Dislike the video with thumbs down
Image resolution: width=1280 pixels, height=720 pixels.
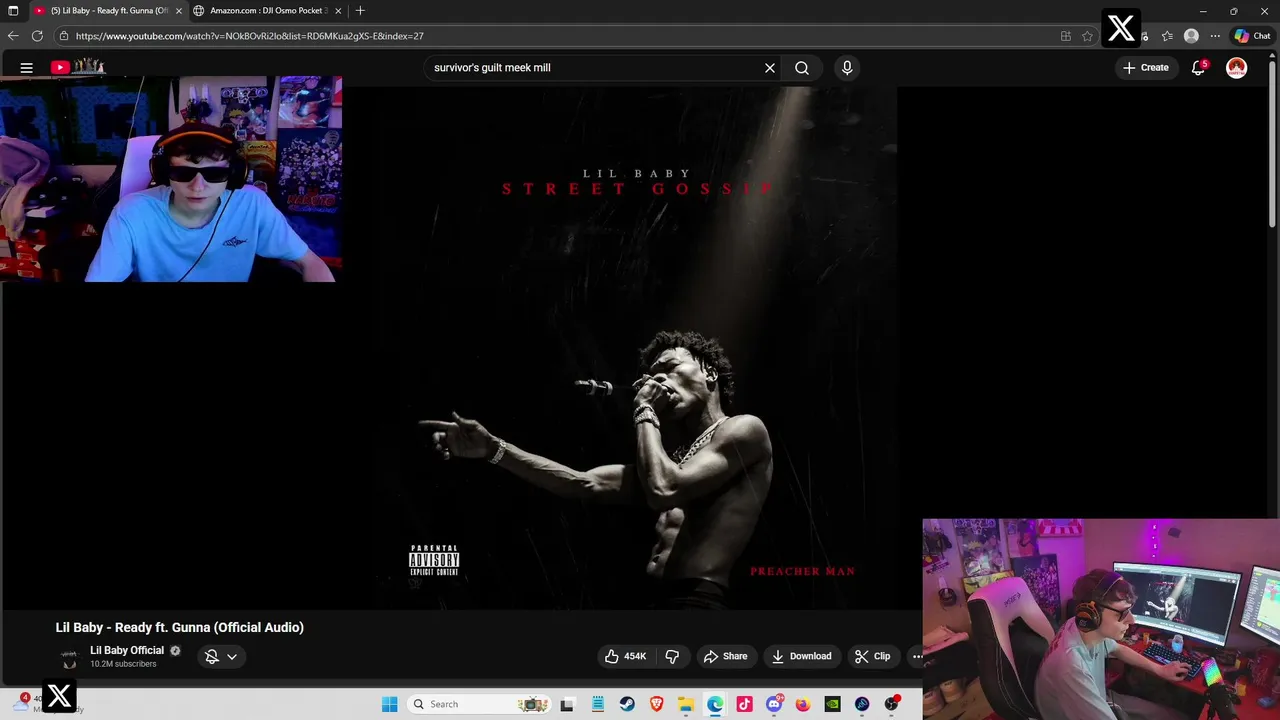672,656
